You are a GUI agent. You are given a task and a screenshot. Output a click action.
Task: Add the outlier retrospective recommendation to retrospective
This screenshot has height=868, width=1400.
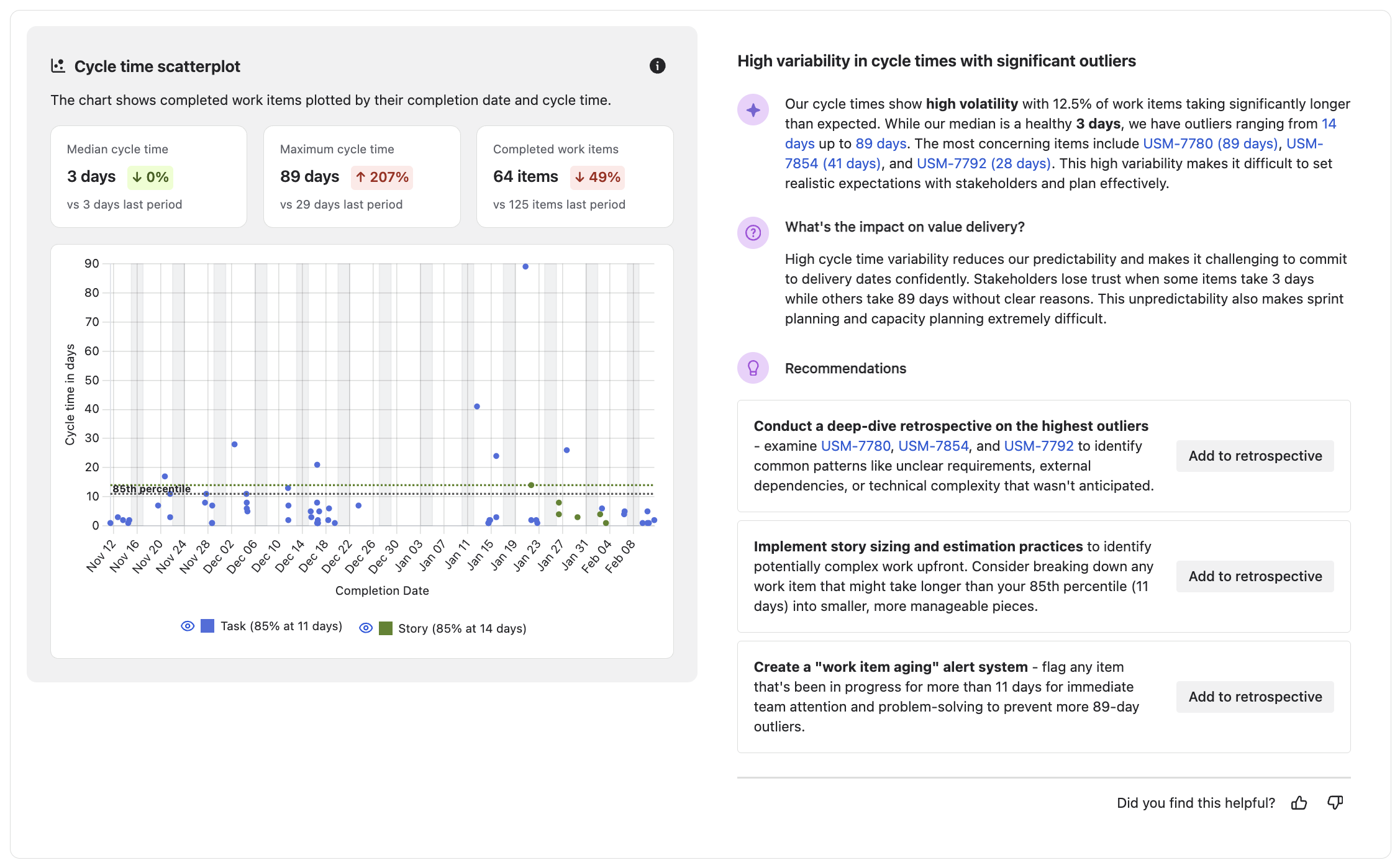pos(1255,455)
